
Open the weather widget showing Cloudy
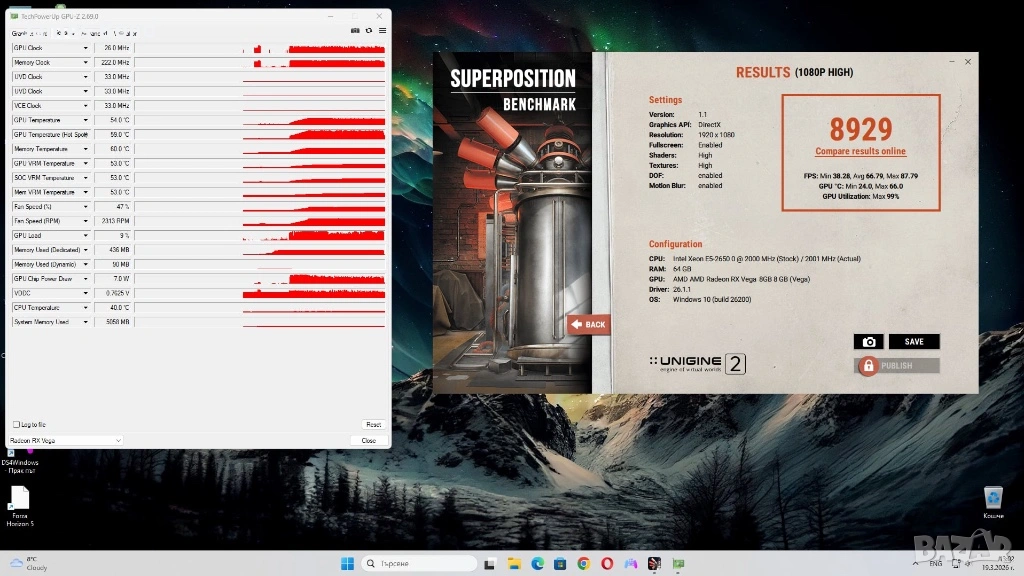(29, 564)
